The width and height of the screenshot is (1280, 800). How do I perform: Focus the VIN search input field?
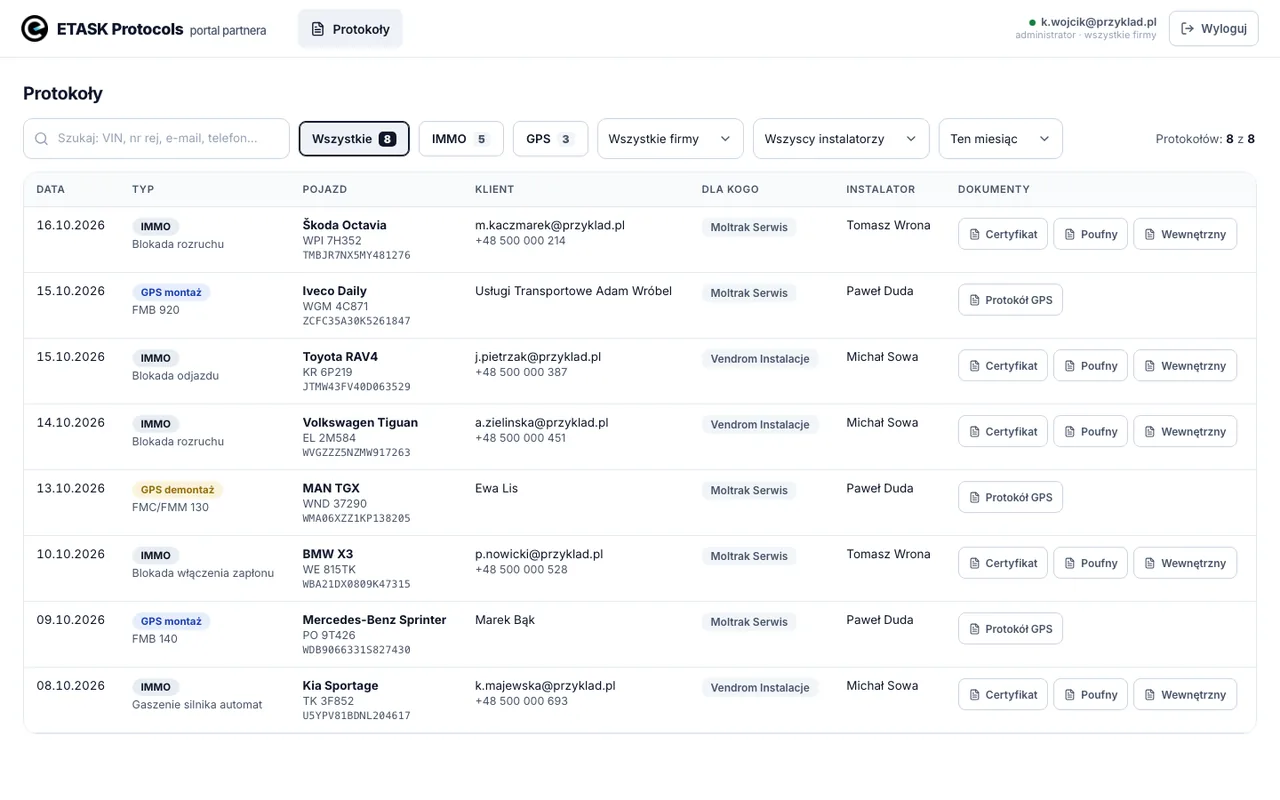point(156,139)
